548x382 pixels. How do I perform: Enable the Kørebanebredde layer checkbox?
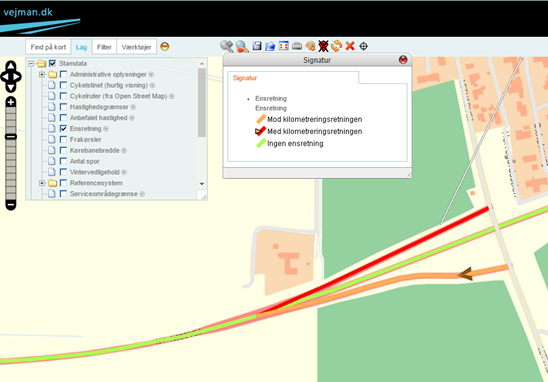[x=63, y=150]
